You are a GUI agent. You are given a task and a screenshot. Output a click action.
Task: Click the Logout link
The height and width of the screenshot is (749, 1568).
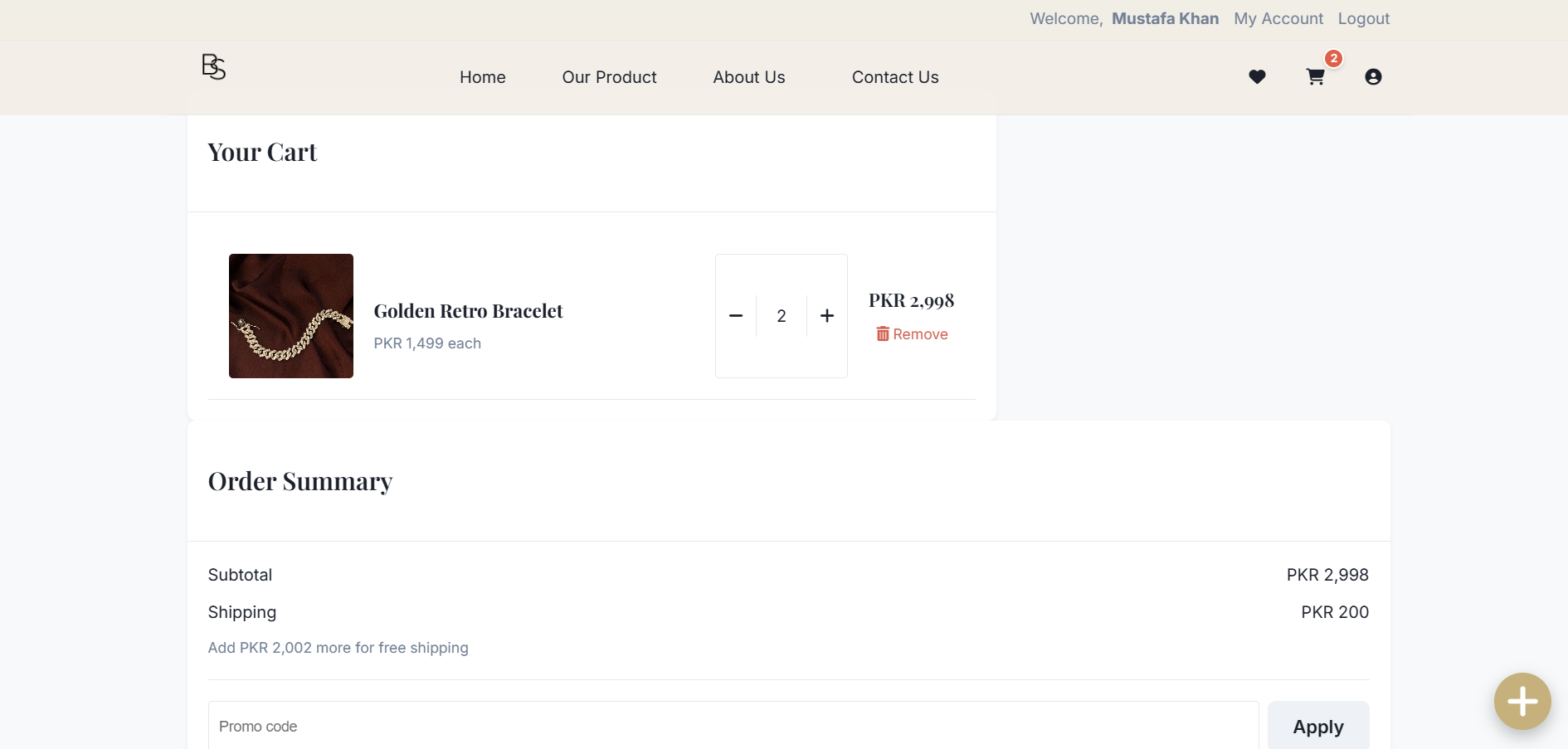point(1363,19)
